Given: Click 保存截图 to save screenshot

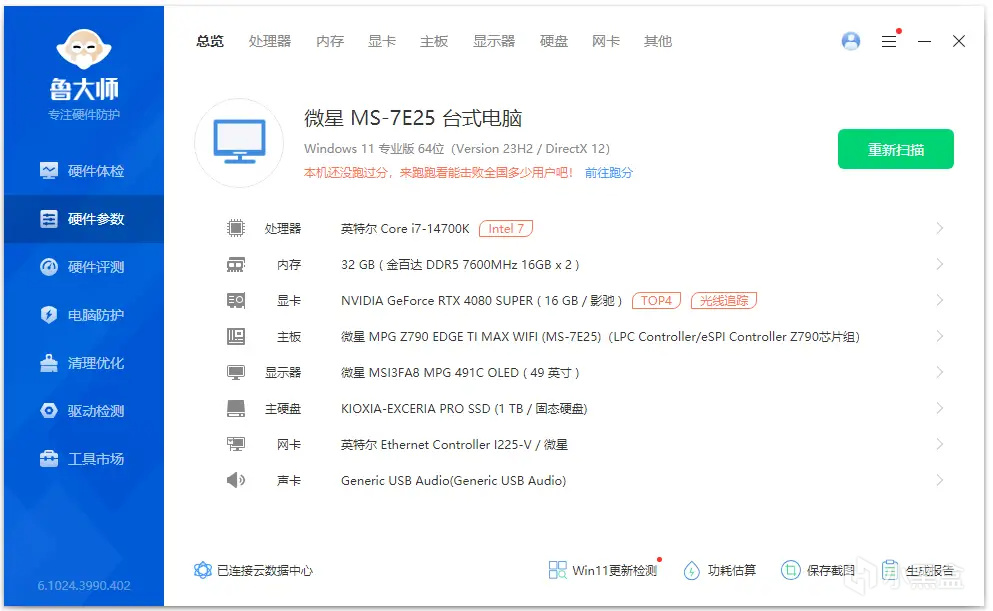Looking at the screenshot, I should [x=818, y=570].
